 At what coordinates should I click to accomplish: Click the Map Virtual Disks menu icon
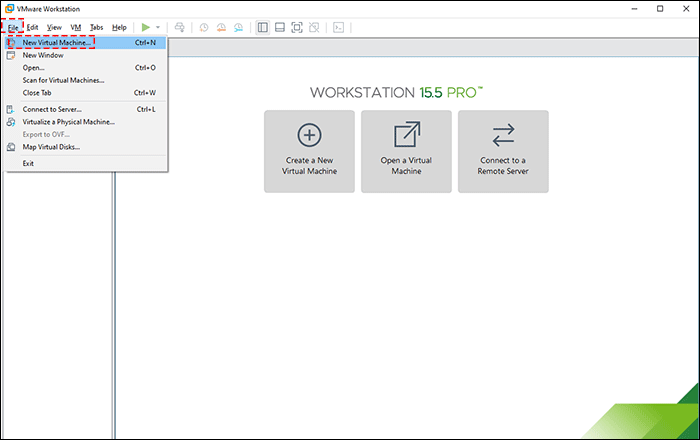11,147
